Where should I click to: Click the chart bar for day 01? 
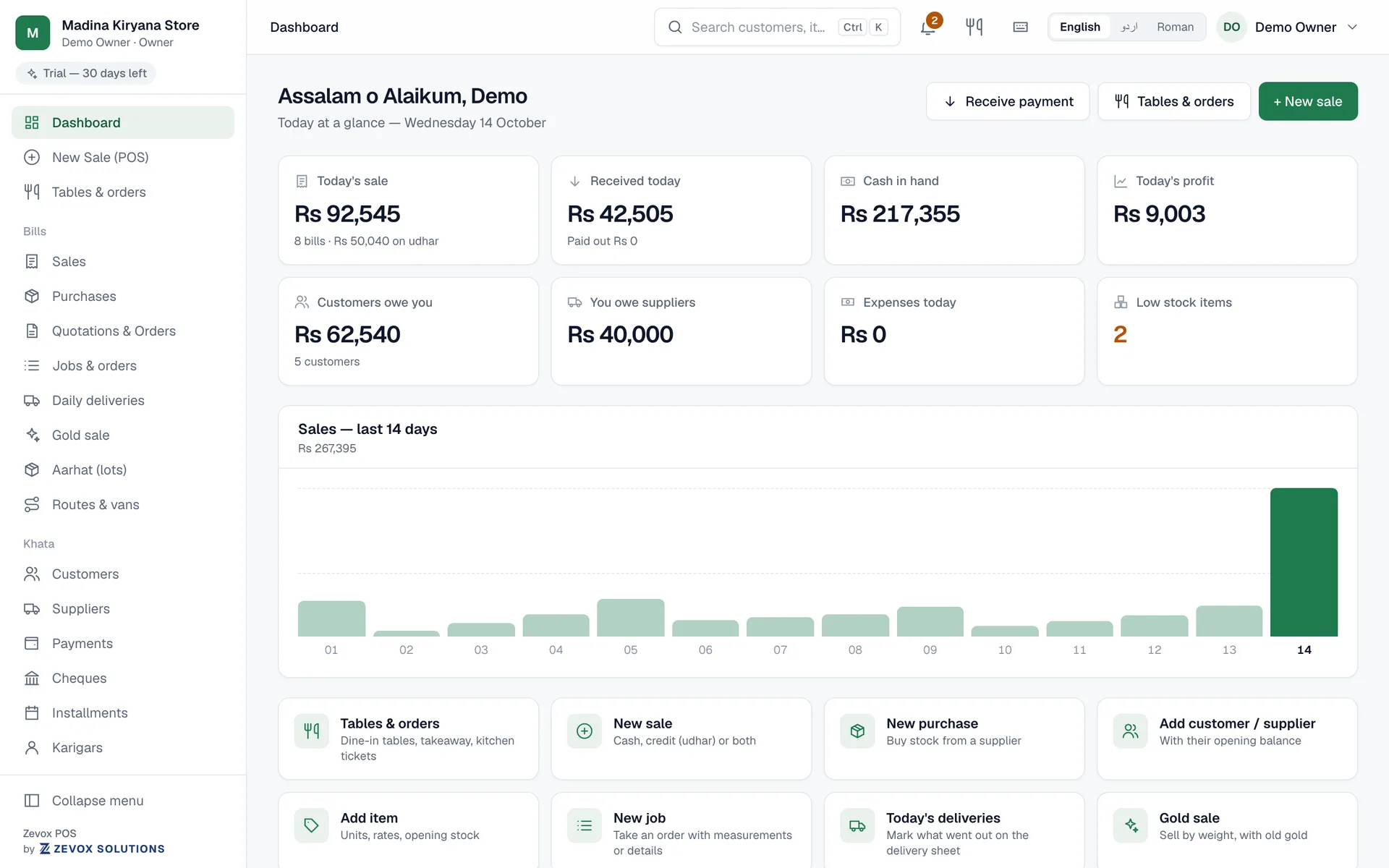coord(331,618)
